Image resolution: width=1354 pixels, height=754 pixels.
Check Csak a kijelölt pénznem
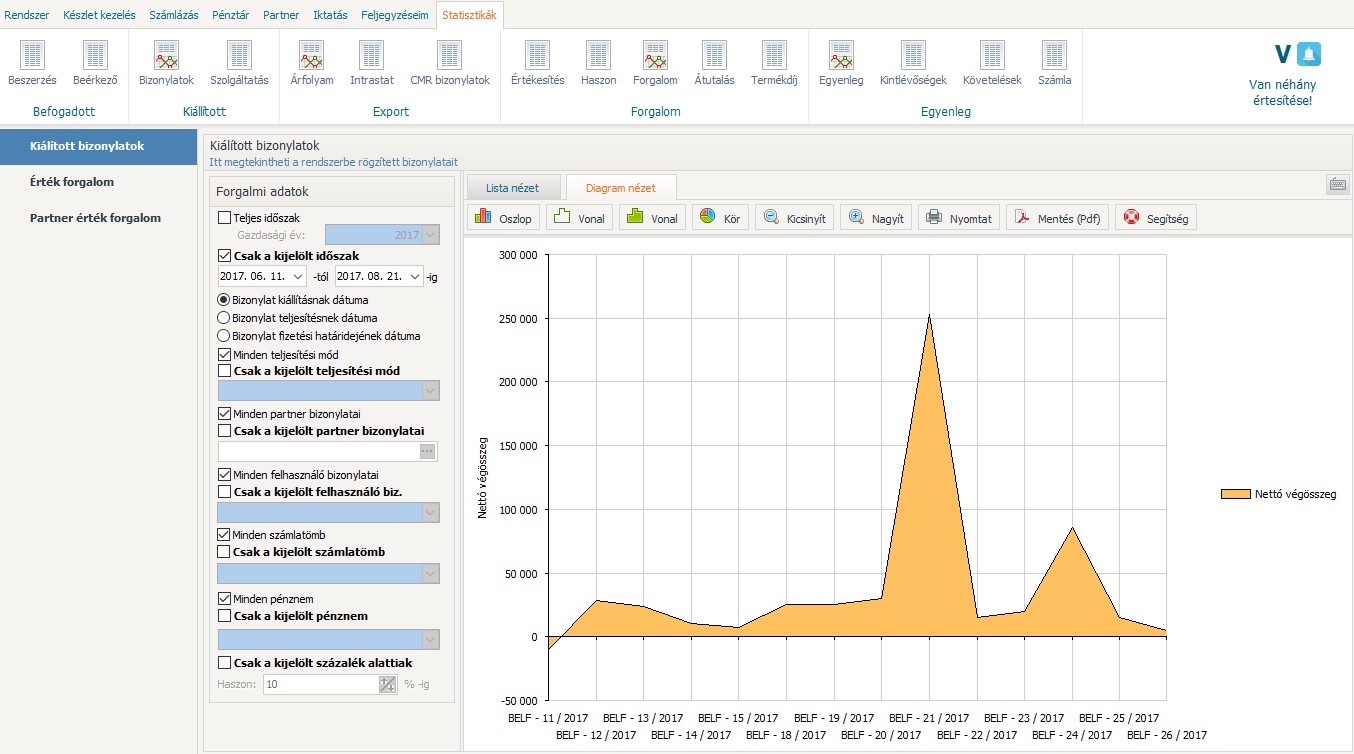[224, 616]
